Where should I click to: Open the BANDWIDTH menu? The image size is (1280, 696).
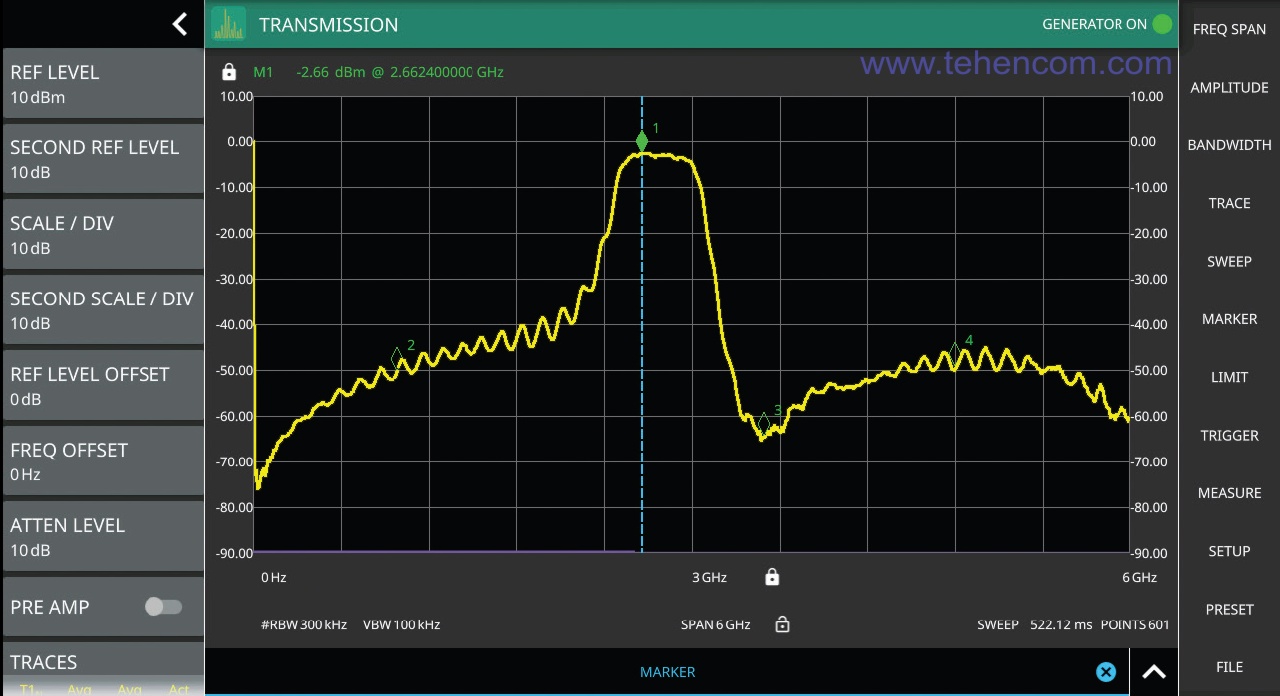(x=1229, y=145)
